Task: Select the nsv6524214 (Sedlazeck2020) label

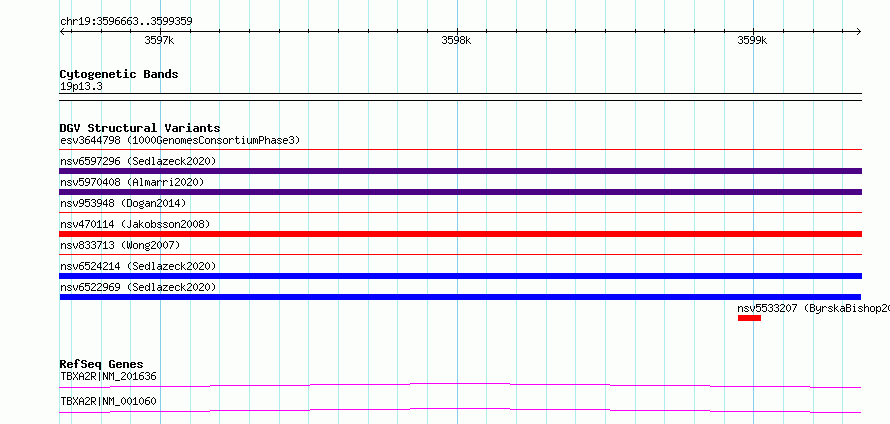Action: tap(138, 266)
